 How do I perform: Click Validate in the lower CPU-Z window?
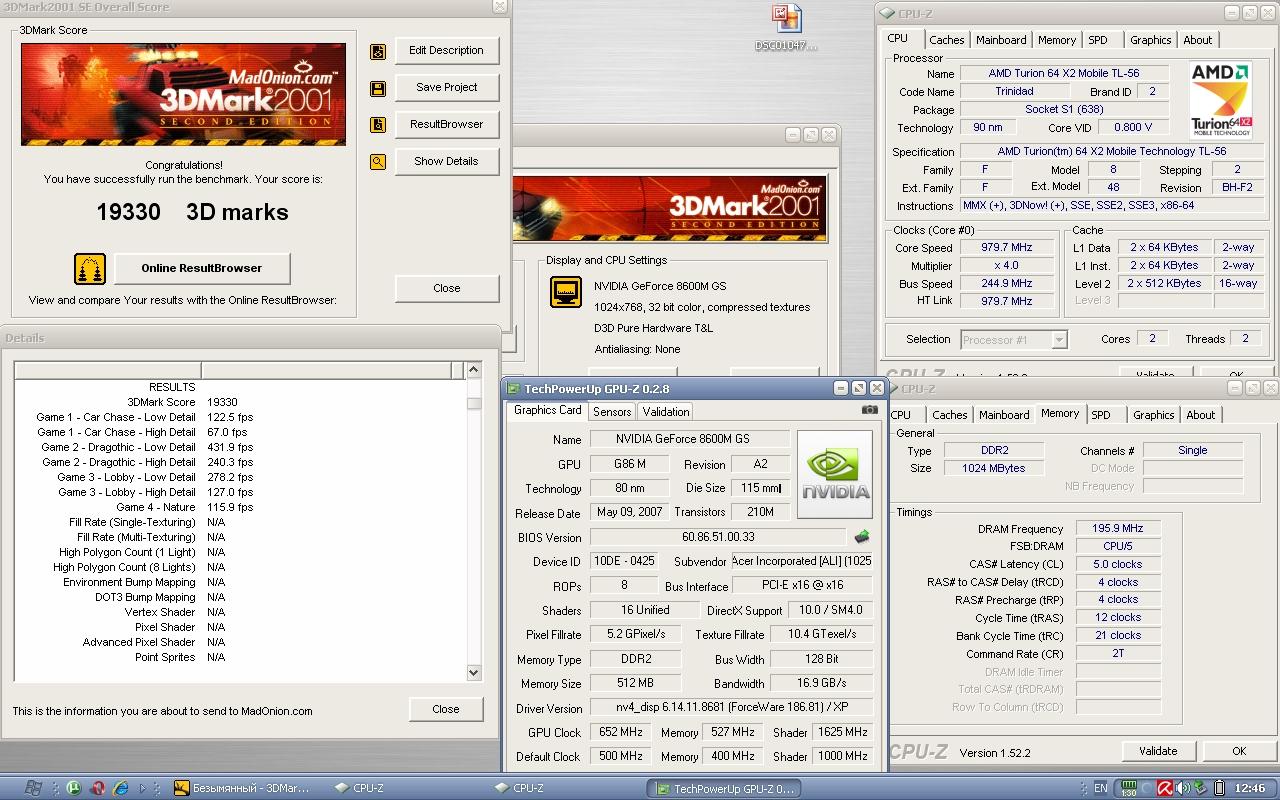(1158, 751)
